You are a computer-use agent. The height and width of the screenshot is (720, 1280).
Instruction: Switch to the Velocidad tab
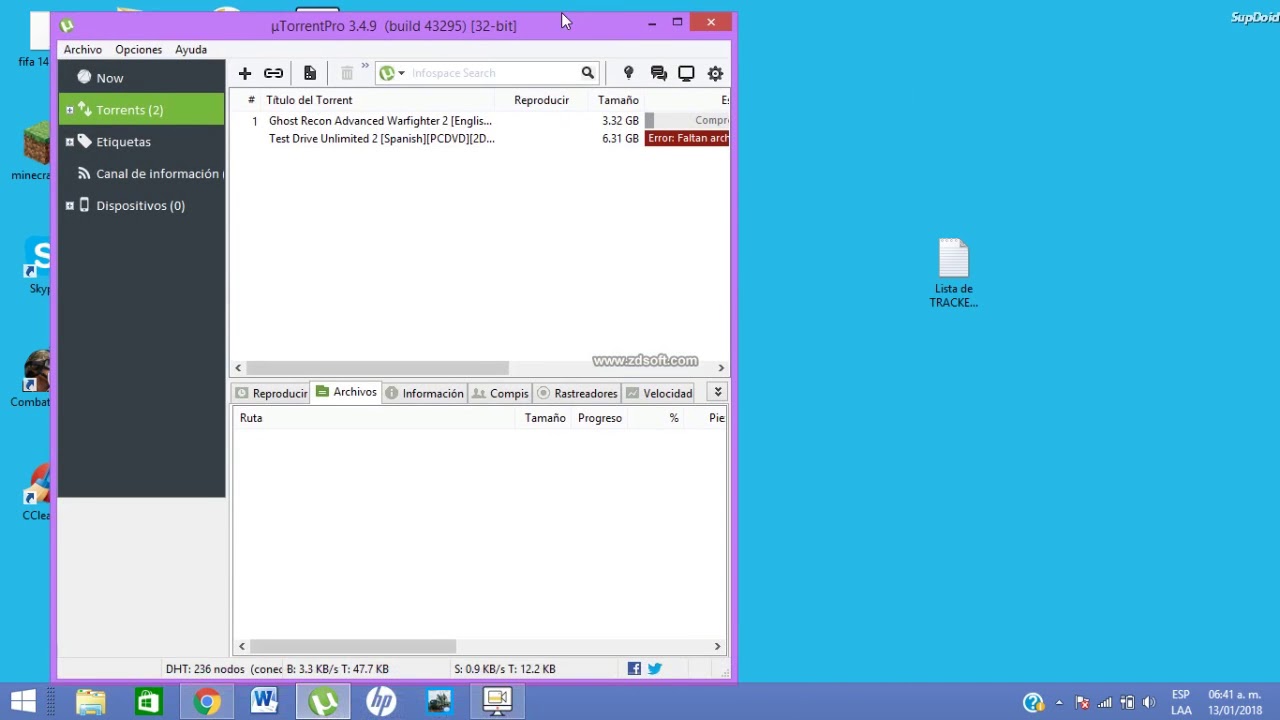click(x=659, y=393)
